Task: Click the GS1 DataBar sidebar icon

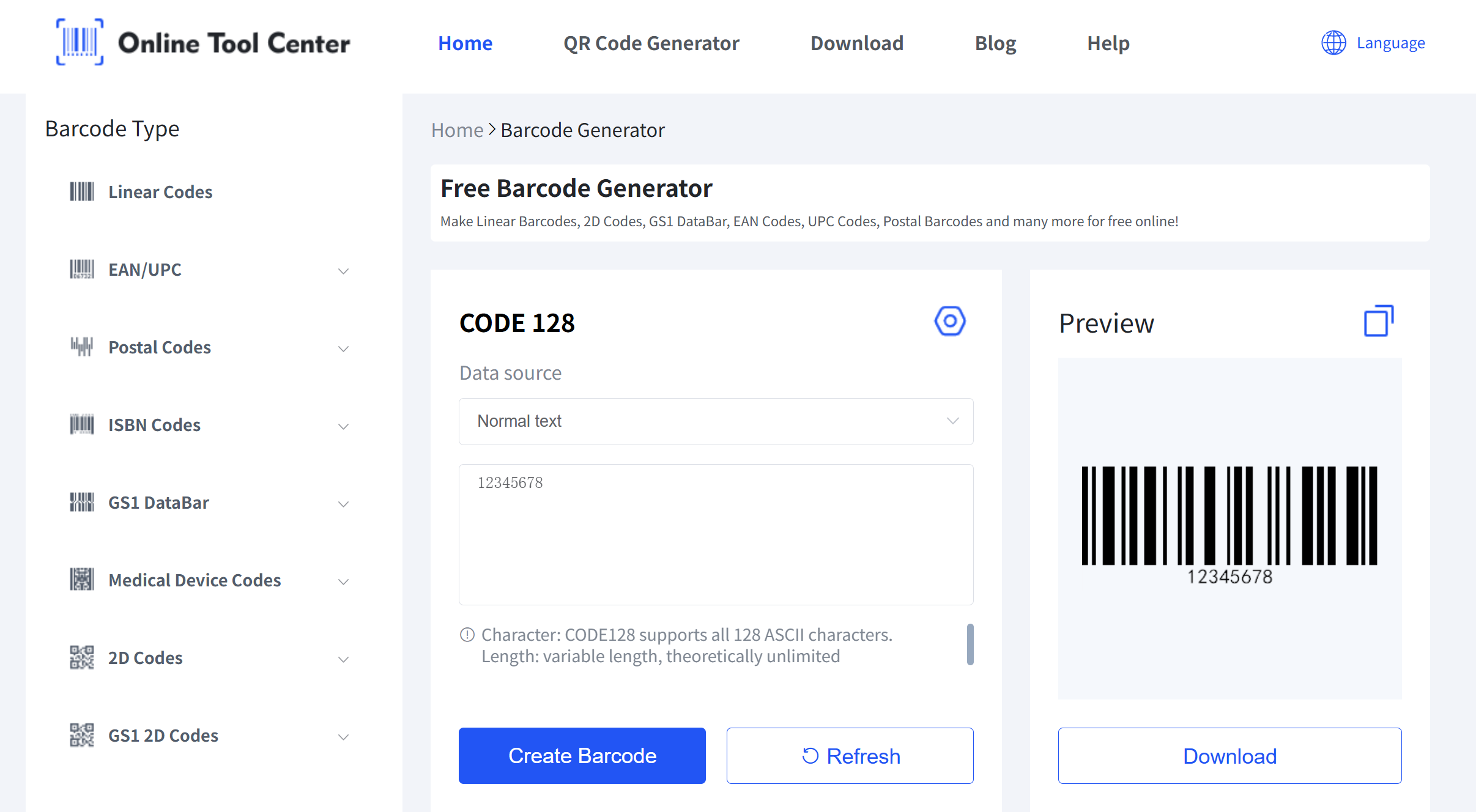Action: (x=81, y=502)
